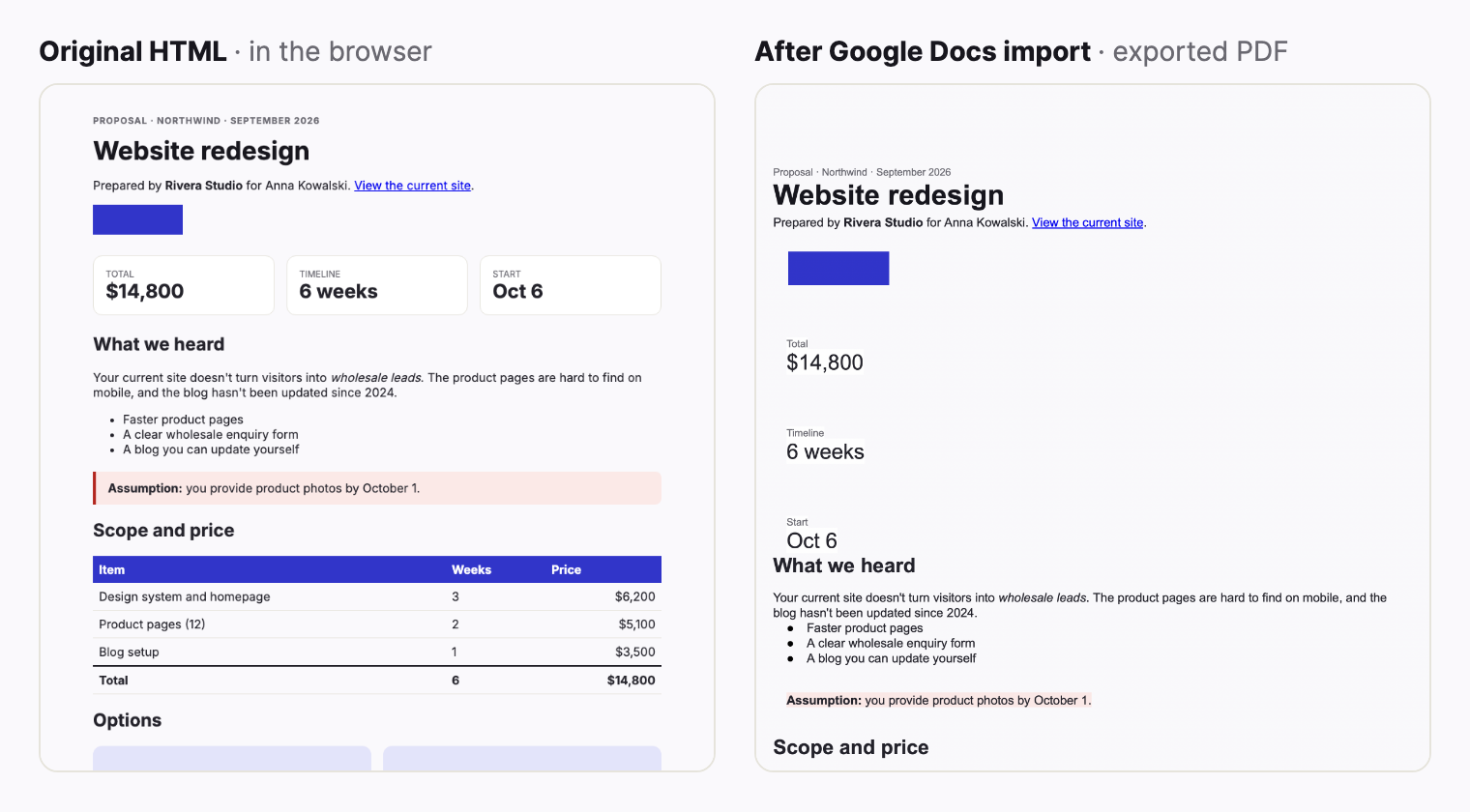Click "Oct 6" start value in exported PDF
Viewport: 1470px width, 812px height.
coord(811,540)
